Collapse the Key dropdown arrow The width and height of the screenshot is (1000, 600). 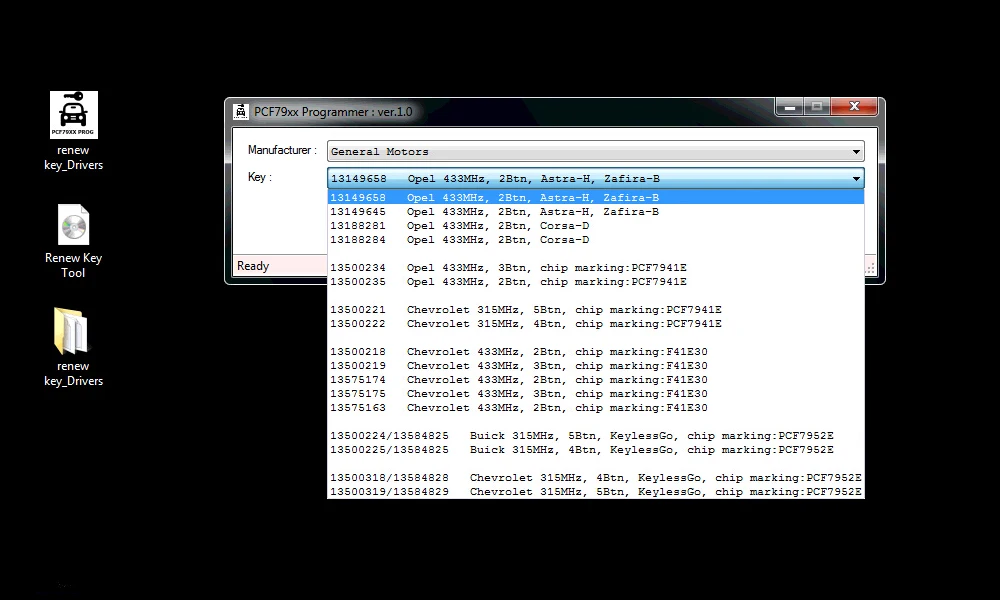click(x=857, y=179)
